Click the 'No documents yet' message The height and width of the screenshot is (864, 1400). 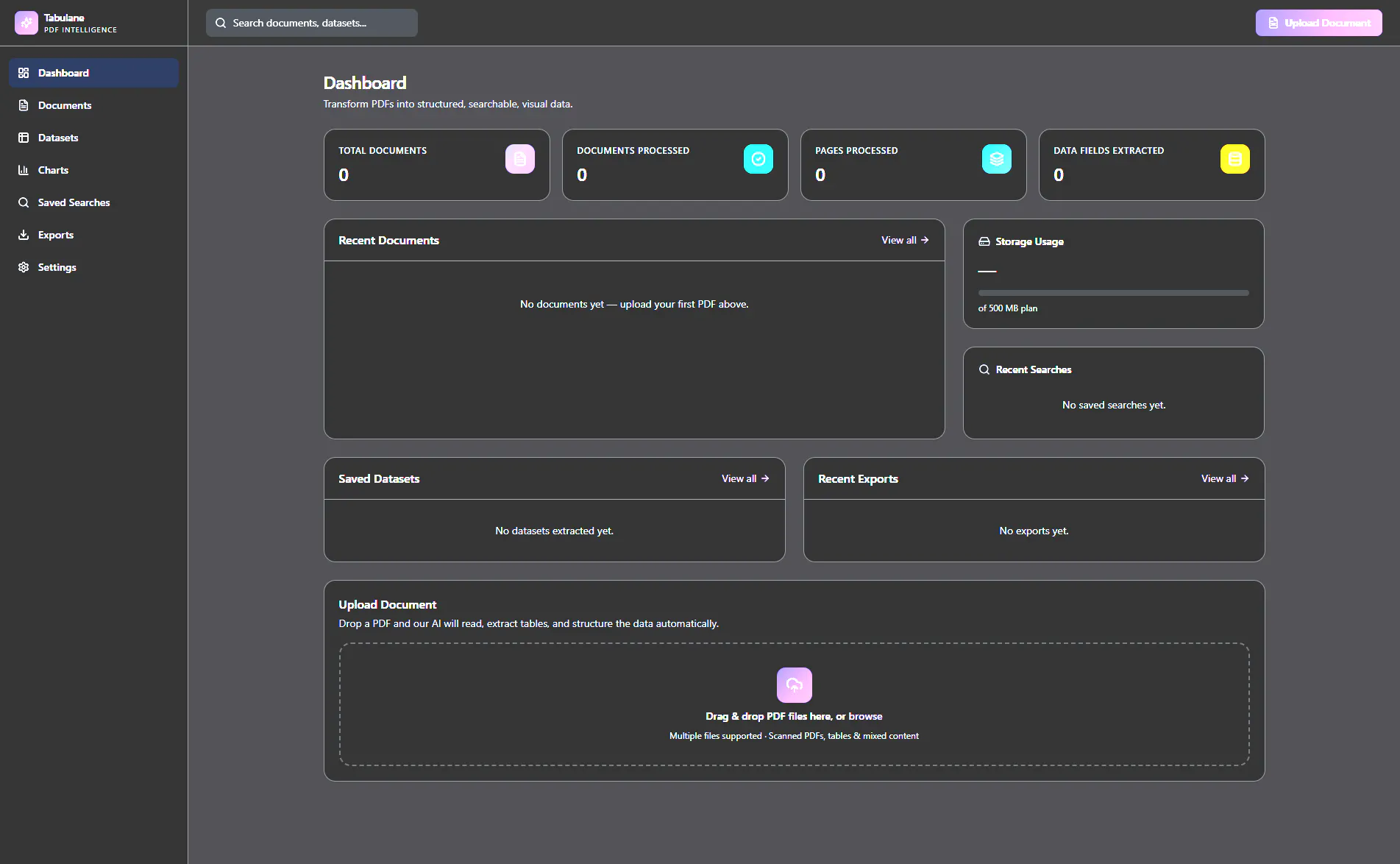634,304
